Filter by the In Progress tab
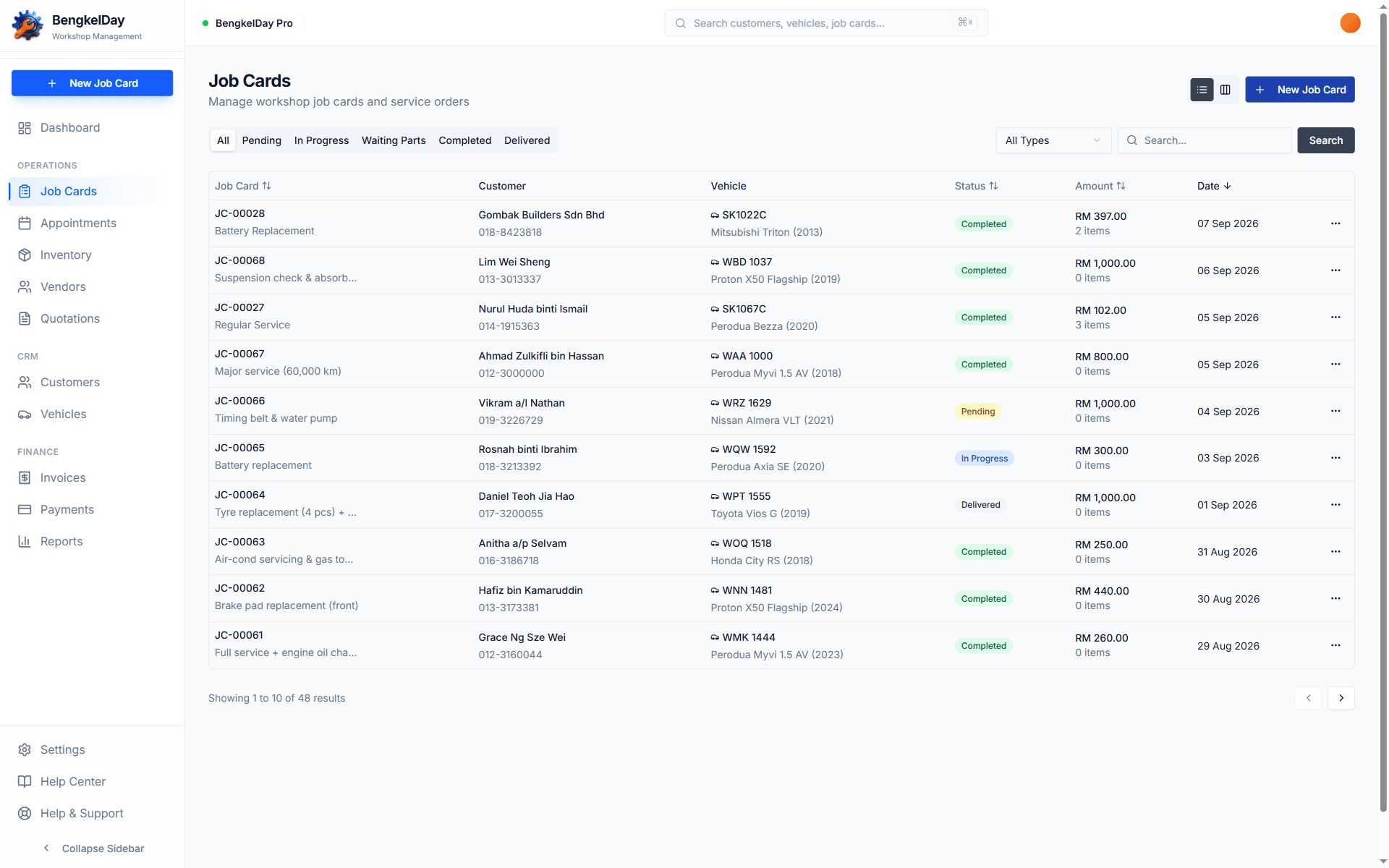 tap(321, 140)
